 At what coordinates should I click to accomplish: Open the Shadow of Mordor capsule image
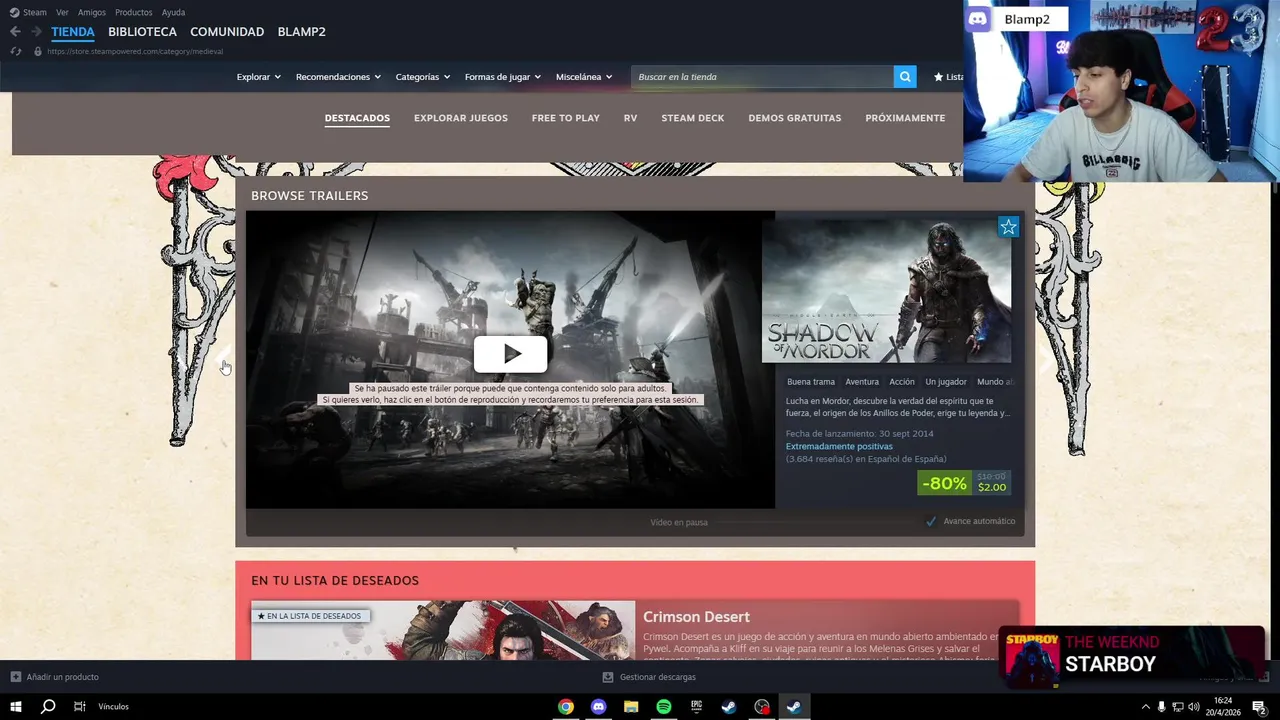[886, 290]
